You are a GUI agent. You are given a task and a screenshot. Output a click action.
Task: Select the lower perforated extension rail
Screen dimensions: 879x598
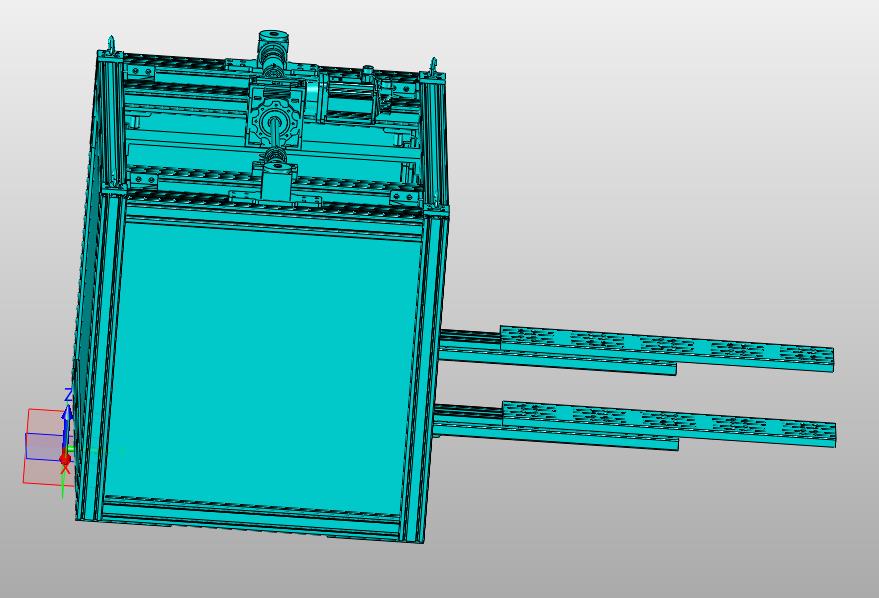pos(668,423)
